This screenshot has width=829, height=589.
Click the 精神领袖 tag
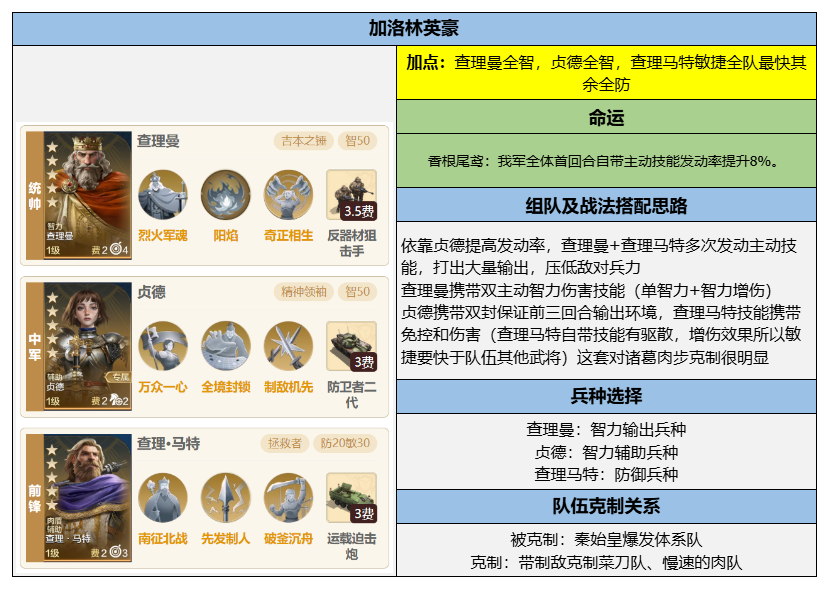[303, 292]
